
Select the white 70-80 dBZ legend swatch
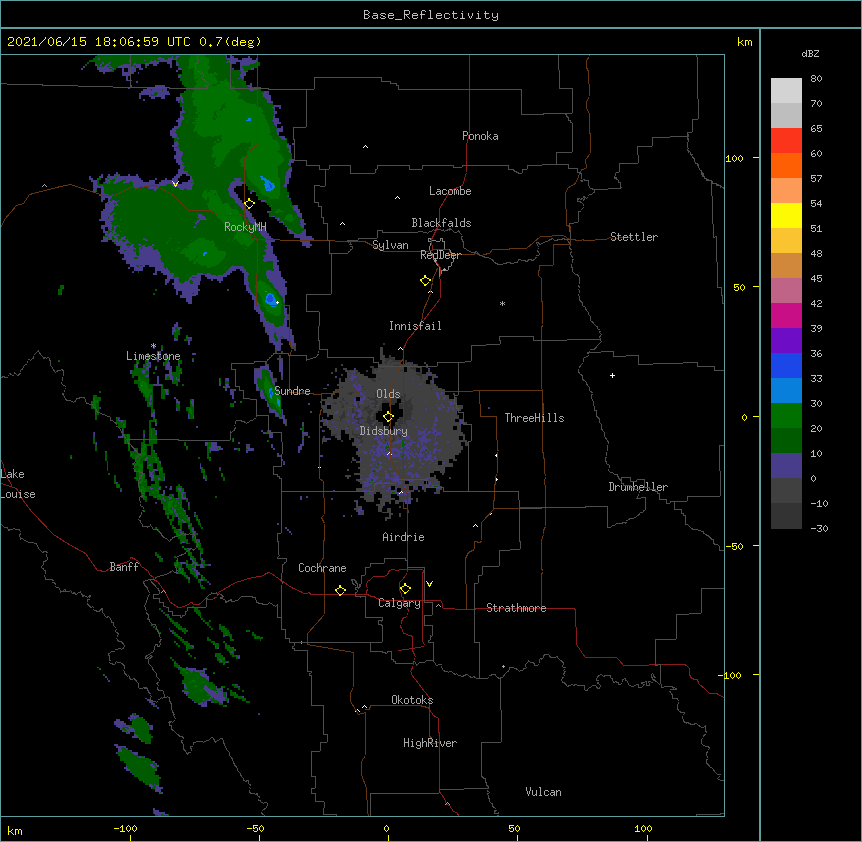[x=786, y=91]
